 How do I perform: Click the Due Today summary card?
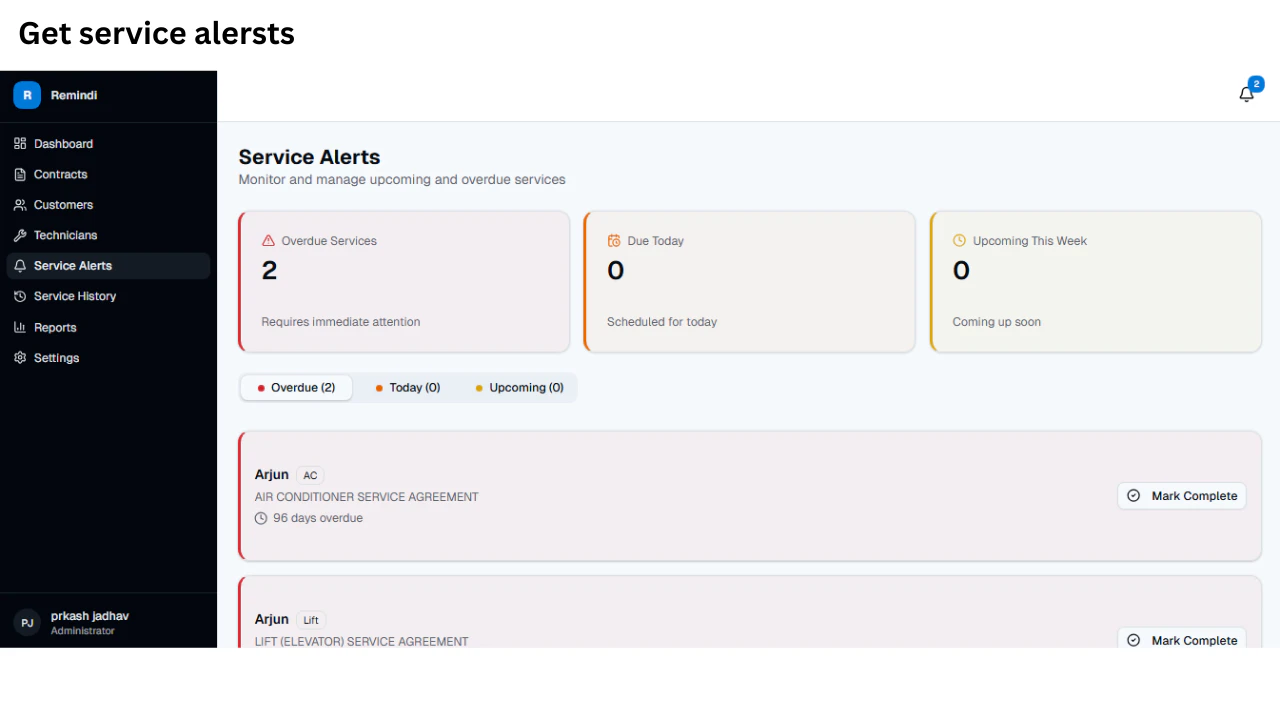749,281
